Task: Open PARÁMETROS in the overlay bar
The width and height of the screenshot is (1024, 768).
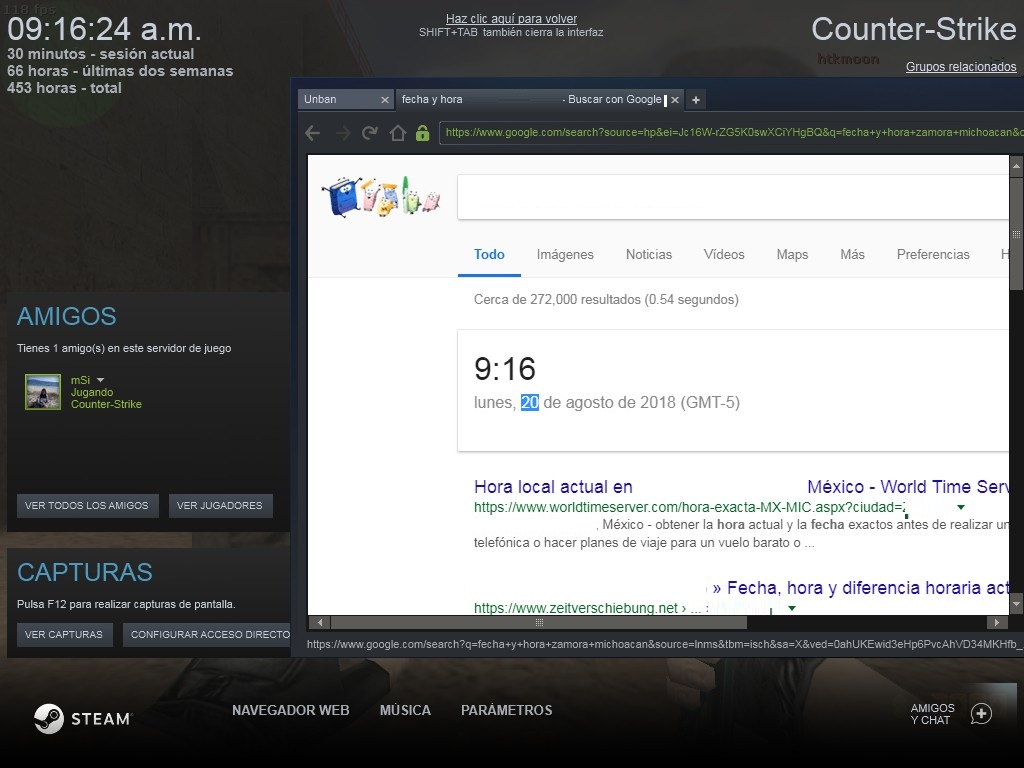Action: coord(507,711)
